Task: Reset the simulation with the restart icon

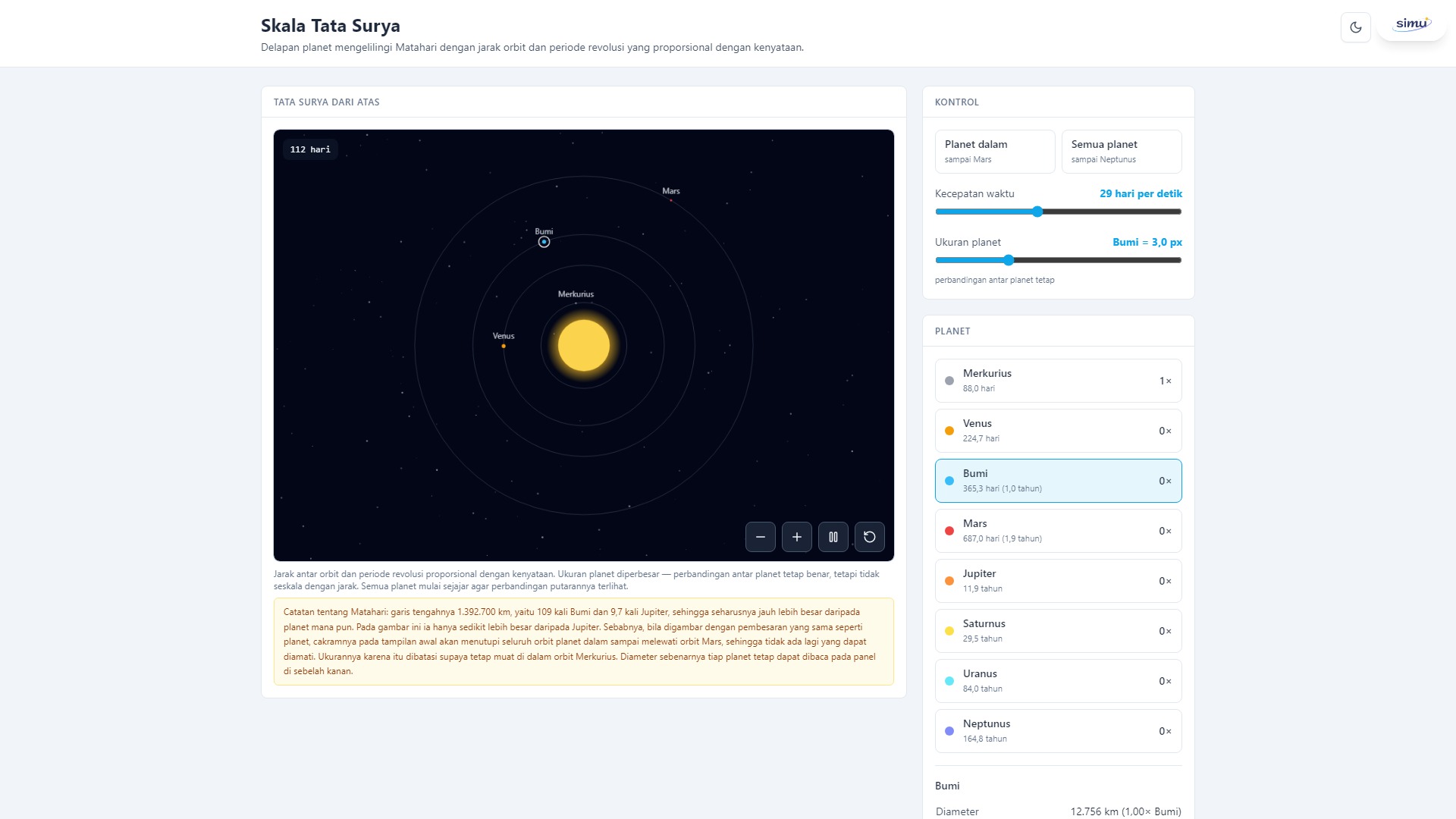Action: coord(869,537)
